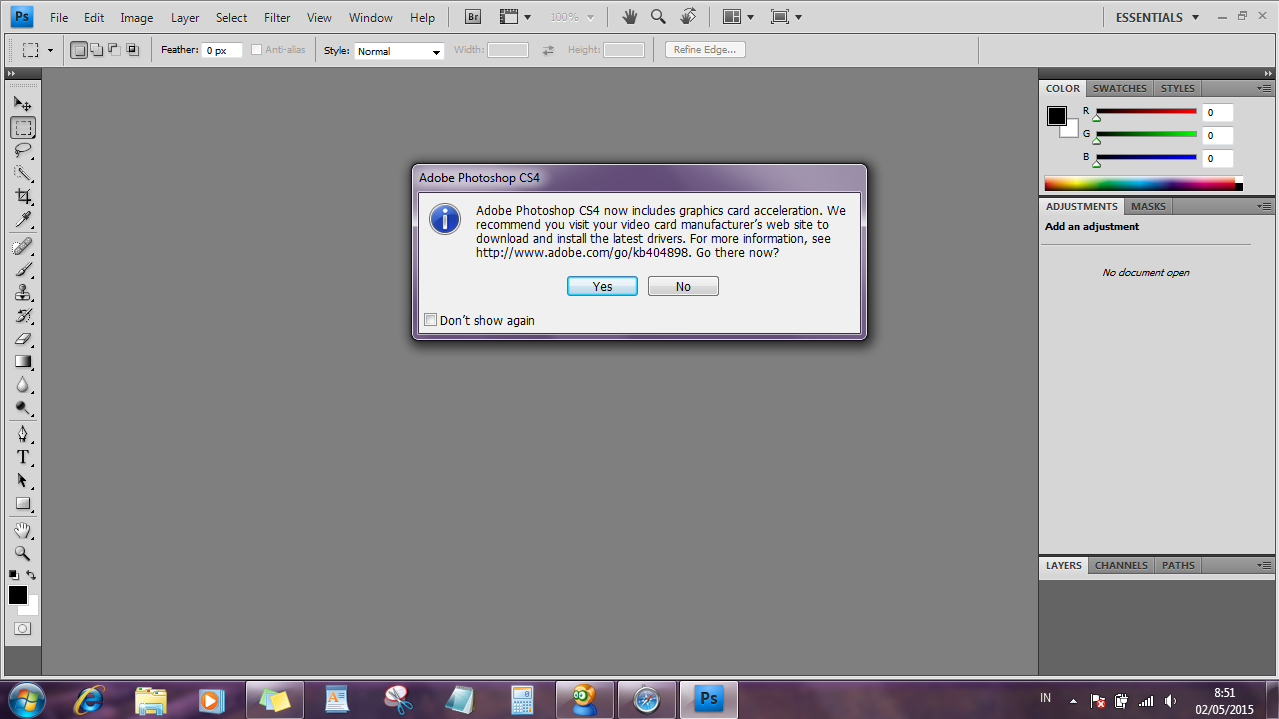Reset default foreground and background colors
The width and height of the screenshot is (1279, 719).
pos(14,575)
